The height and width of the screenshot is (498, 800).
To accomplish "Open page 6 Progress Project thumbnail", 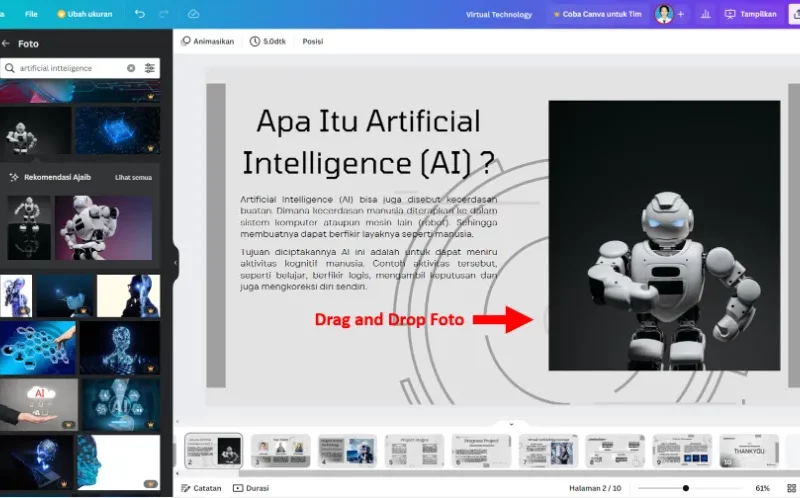I will 481,451.
